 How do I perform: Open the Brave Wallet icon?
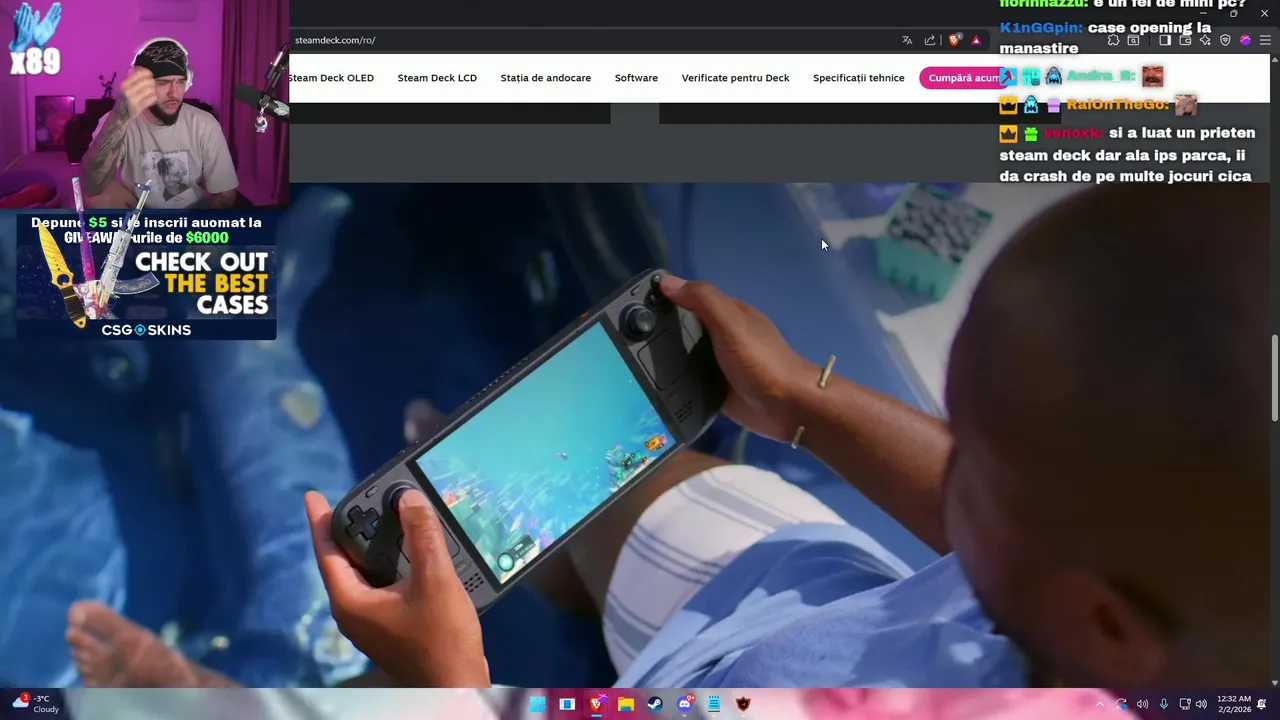[1185, 40]
